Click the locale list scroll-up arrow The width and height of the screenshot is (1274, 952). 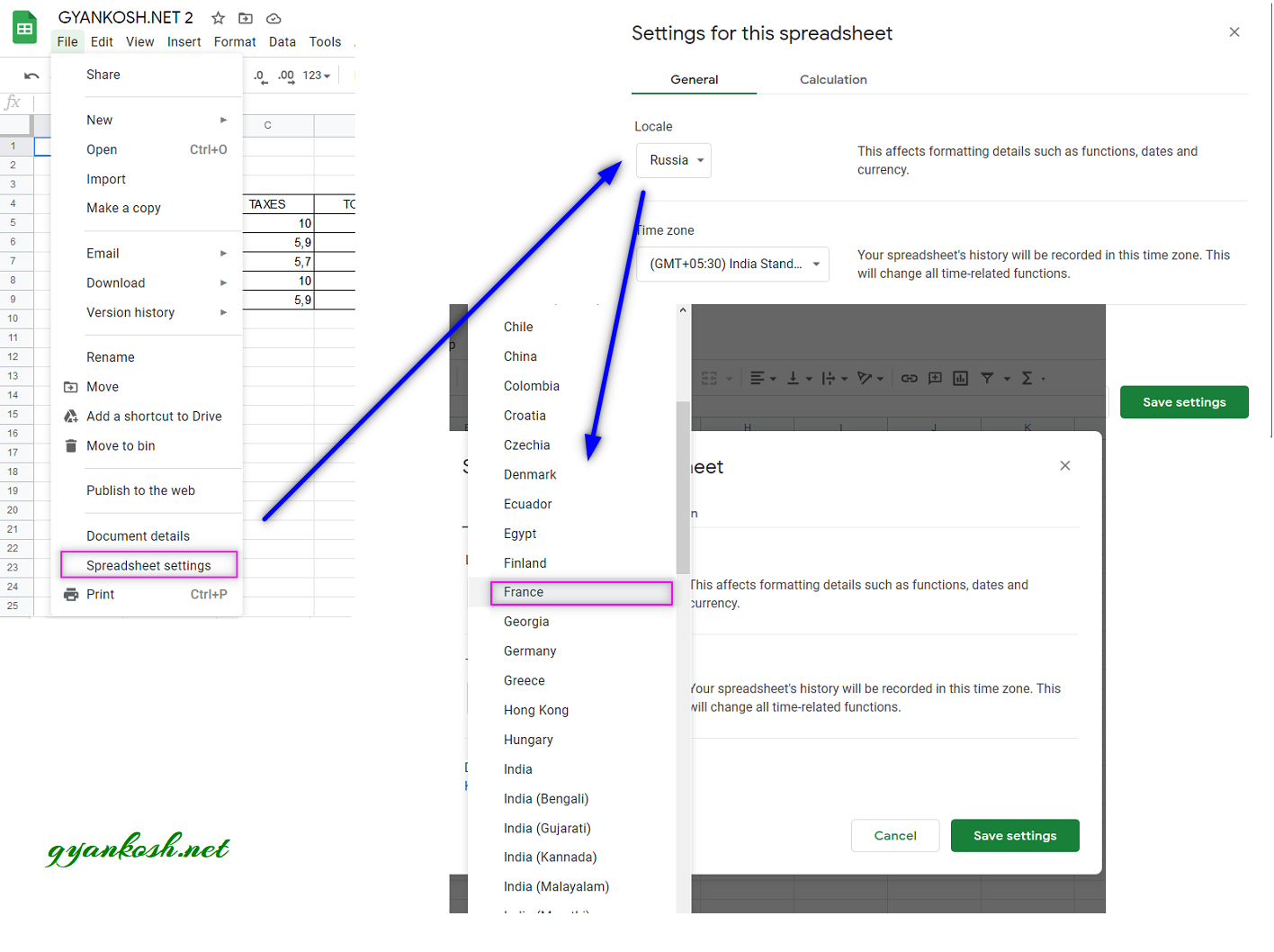coord(683,310)
